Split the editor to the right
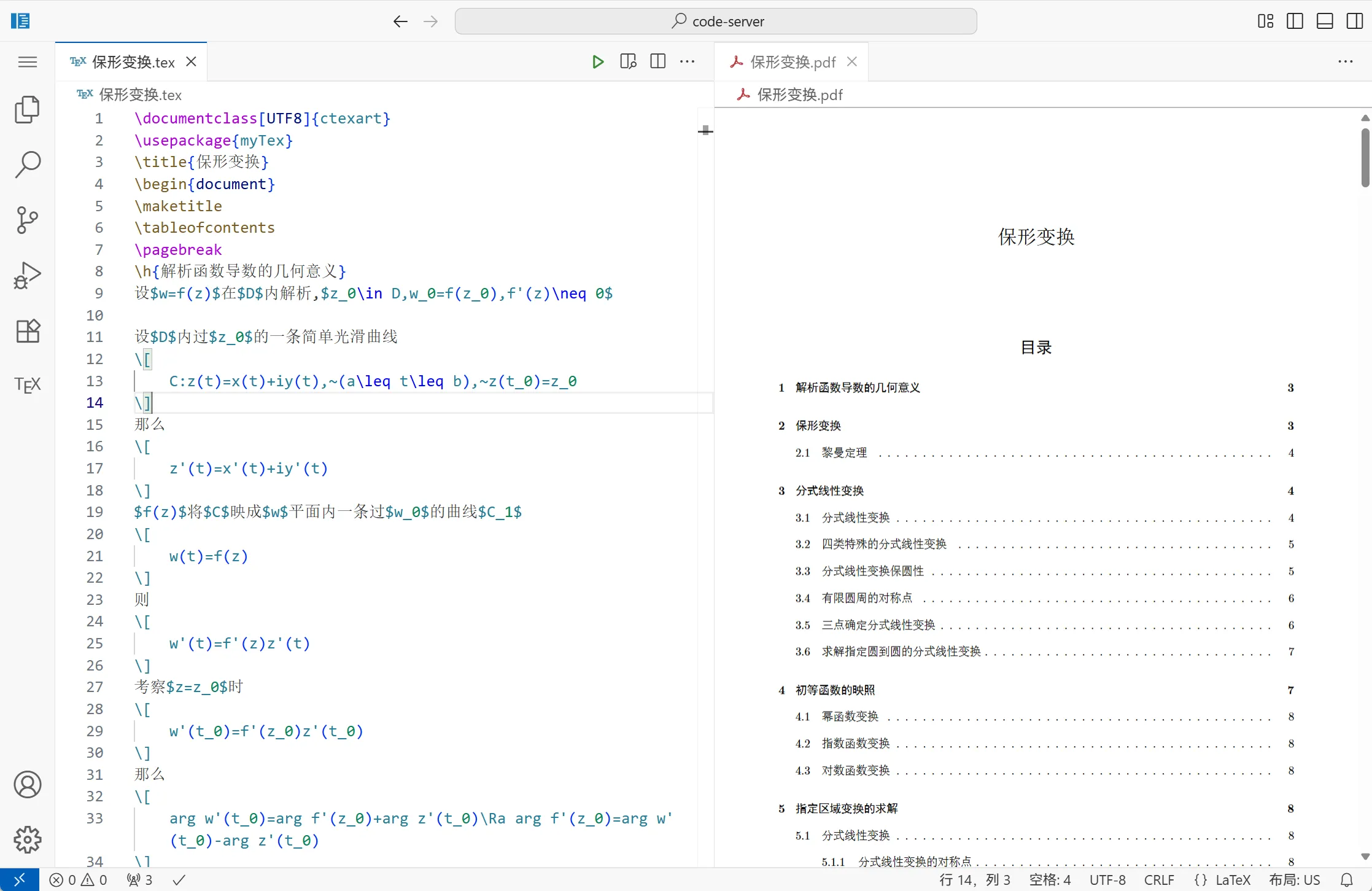Screen dimensions: 1372x891 coord(657,62)
